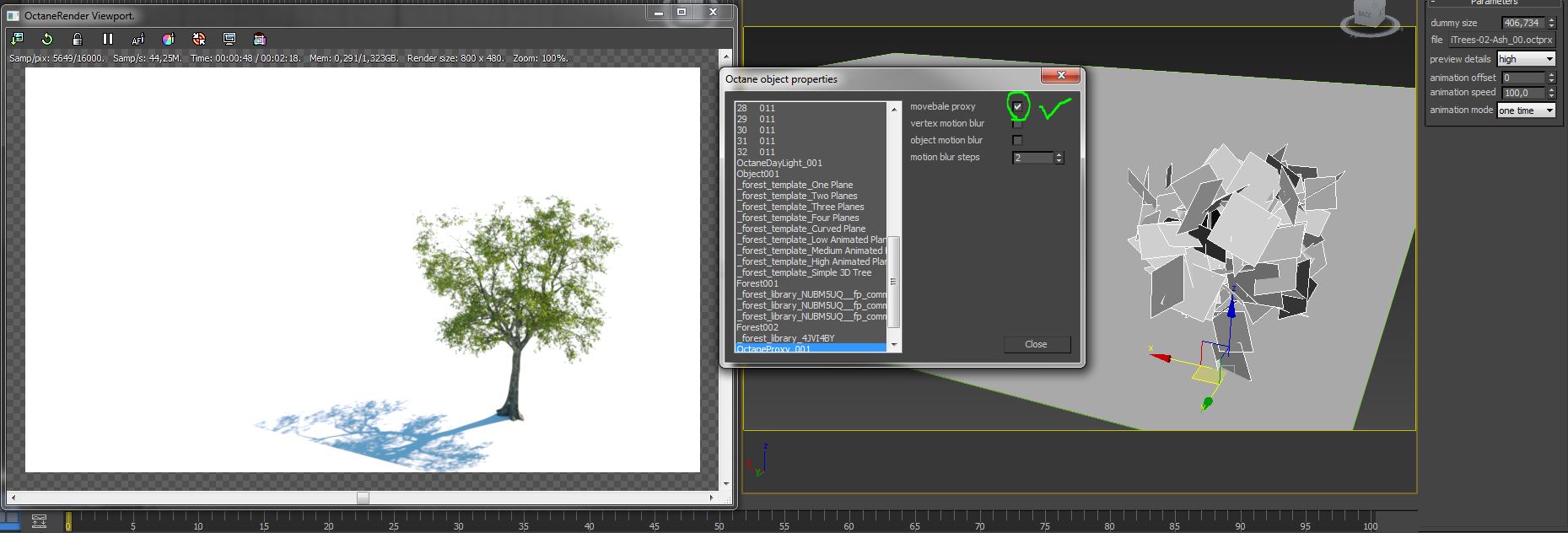Select _forest_template_Low Animated Plane entry
Screen dimensions: 1568x533
coord(811,240)
